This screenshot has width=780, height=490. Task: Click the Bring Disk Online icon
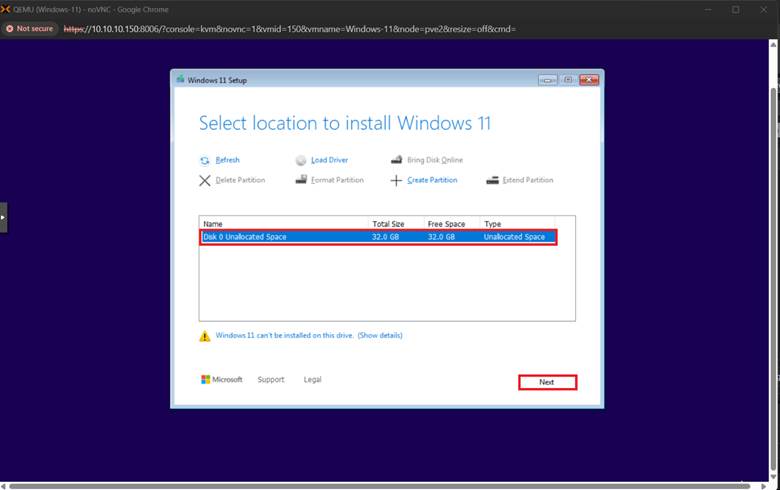pos(396,160)
